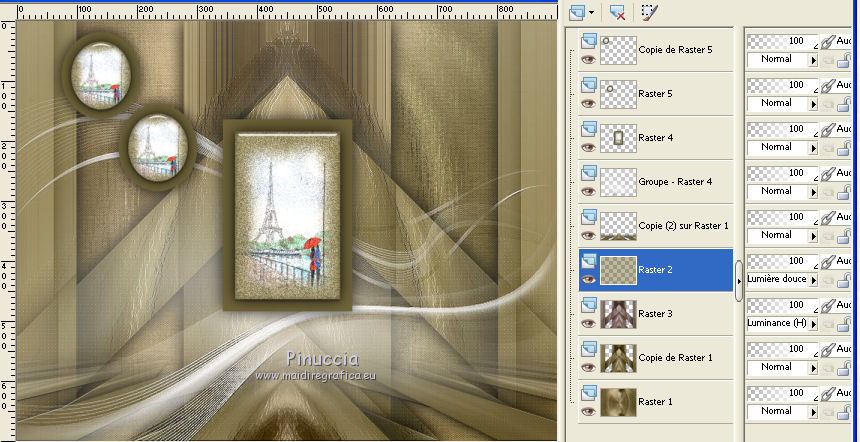Viewport: 860px width, 442px height.
Task: Select the layer named Raster 5
Action: [x=655, y=94]
